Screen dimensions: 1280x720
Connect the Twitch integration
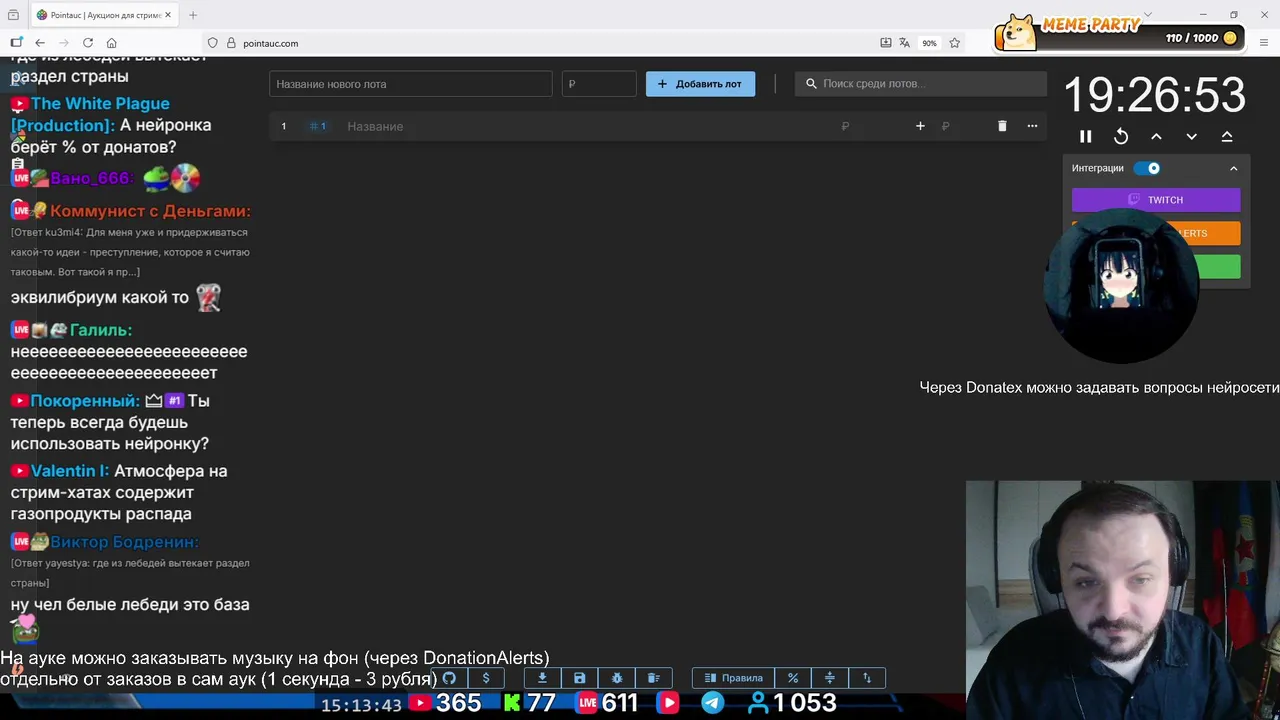1156,200
